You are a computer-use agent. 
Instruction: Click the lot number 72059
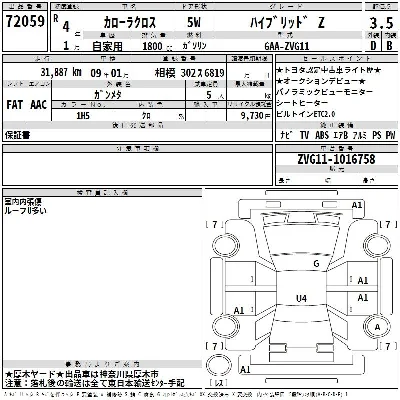(x=25, y=21)
